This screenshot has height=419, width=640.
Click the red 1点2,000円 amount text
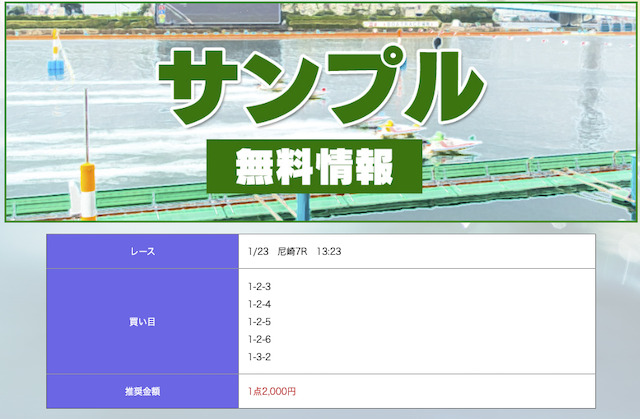pyautogui.click(x=272, y=391)
